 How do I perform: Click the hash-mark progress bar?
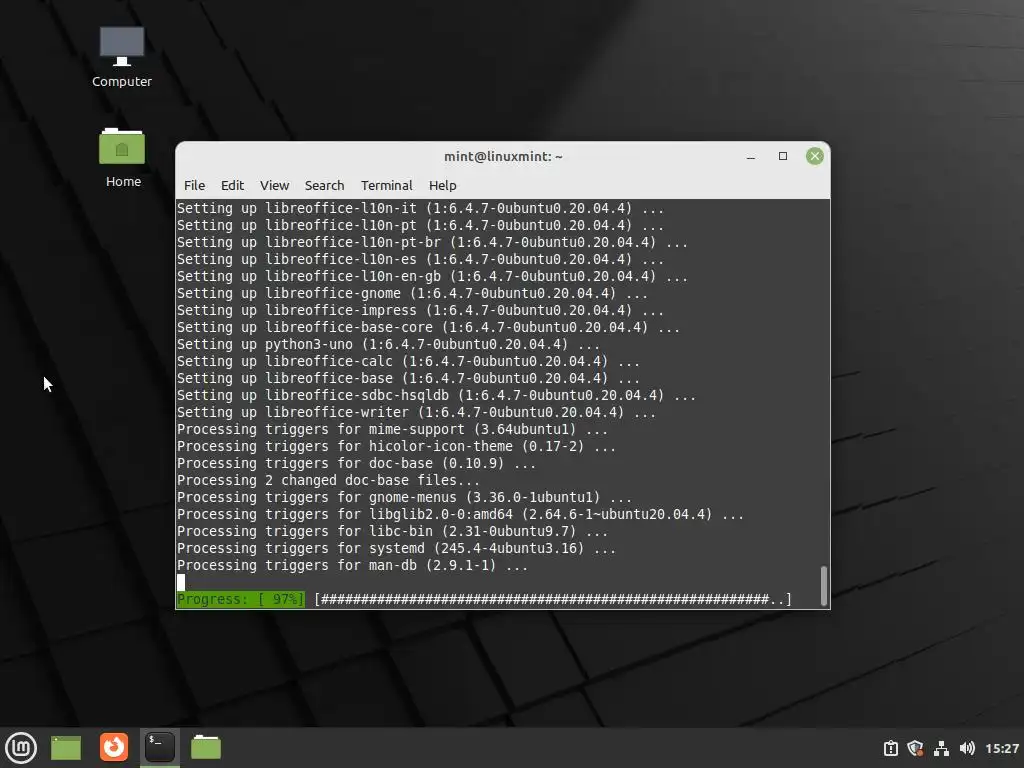click(553, 599)
